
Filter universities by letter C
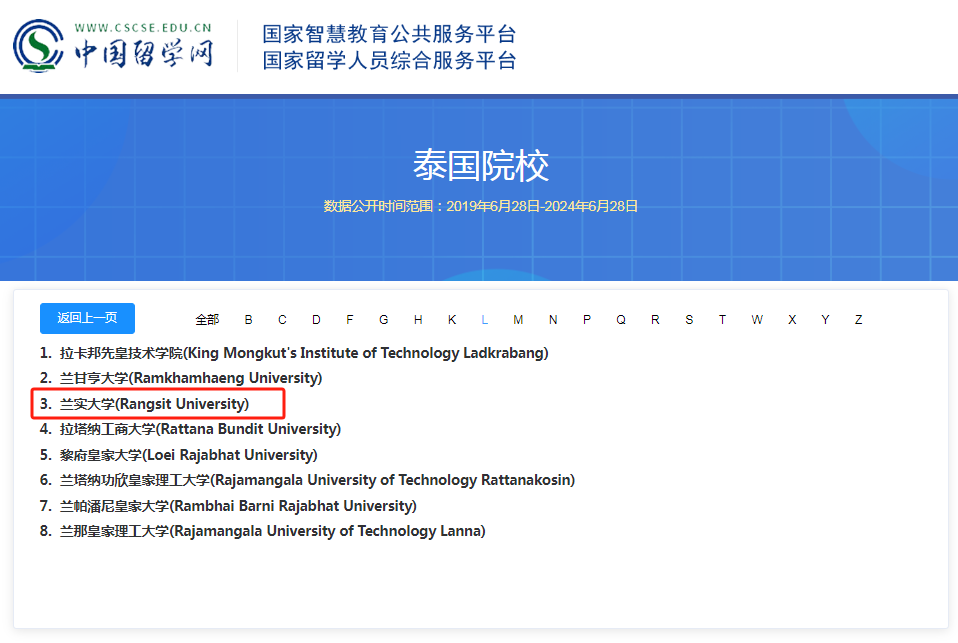[282, 320]
